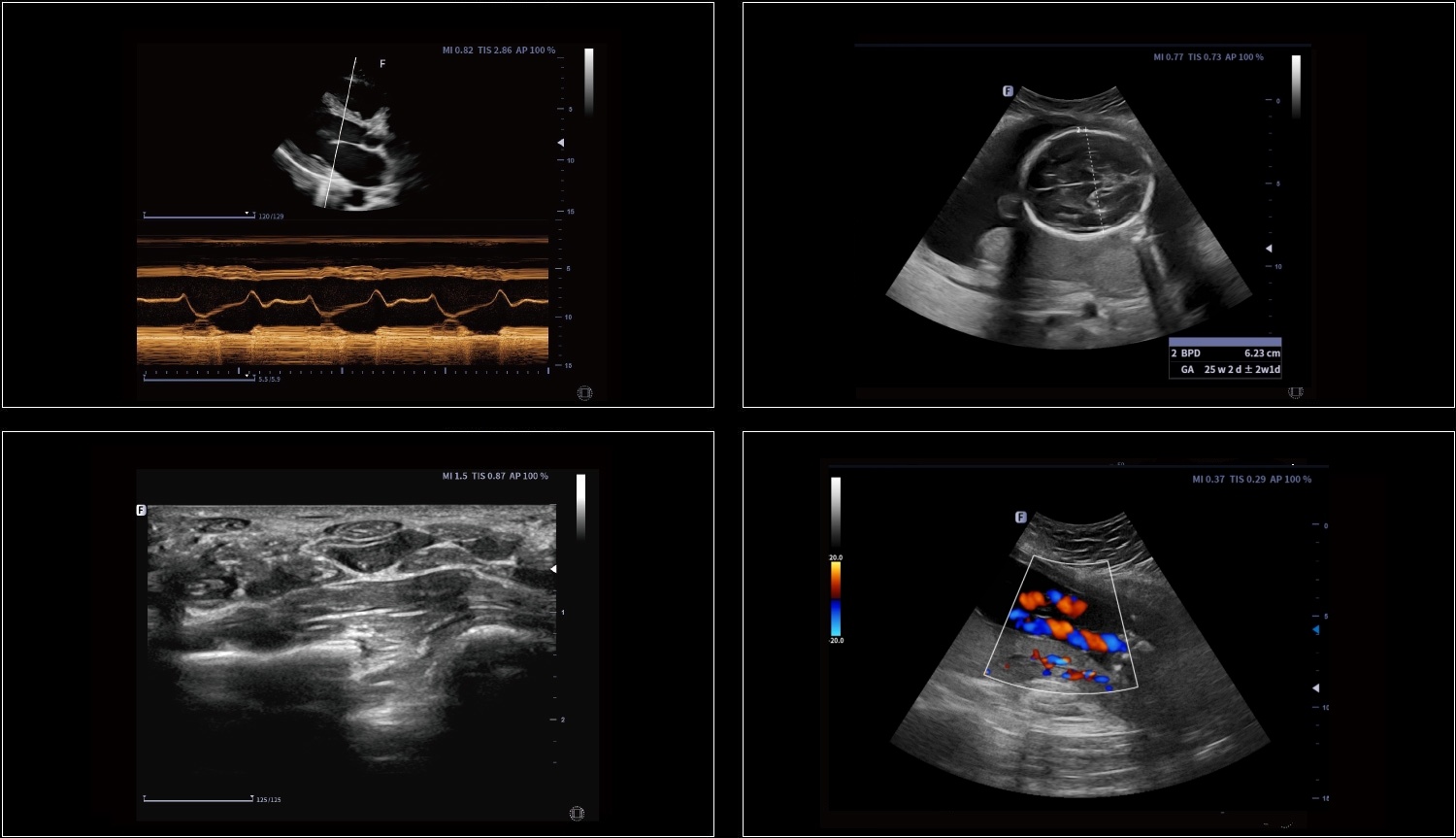The height and width of the screenshot is (838, 1456).
Task: Click the 125/125 cine frame slider
Action: tap(198, 800)
